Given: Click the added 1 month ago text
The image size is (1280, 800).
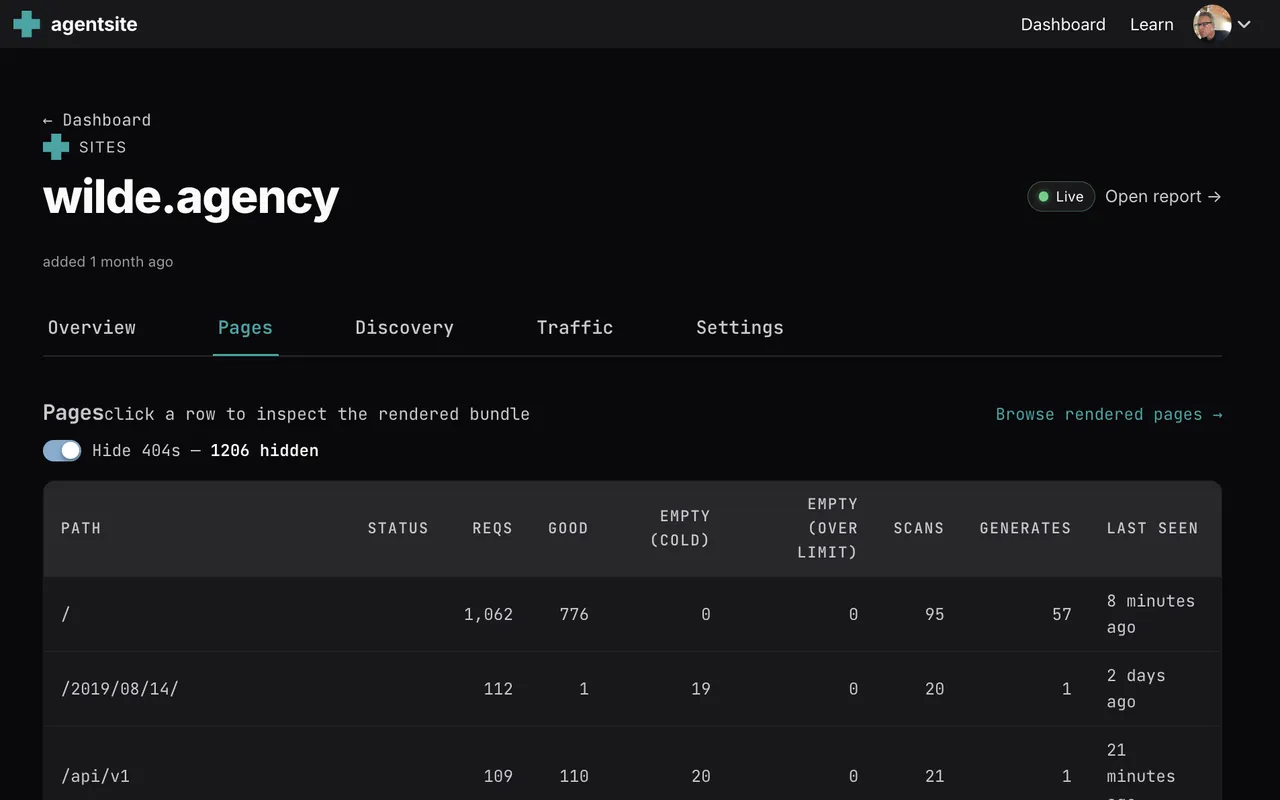Looking at the screenshot, I should coord(108,262).
